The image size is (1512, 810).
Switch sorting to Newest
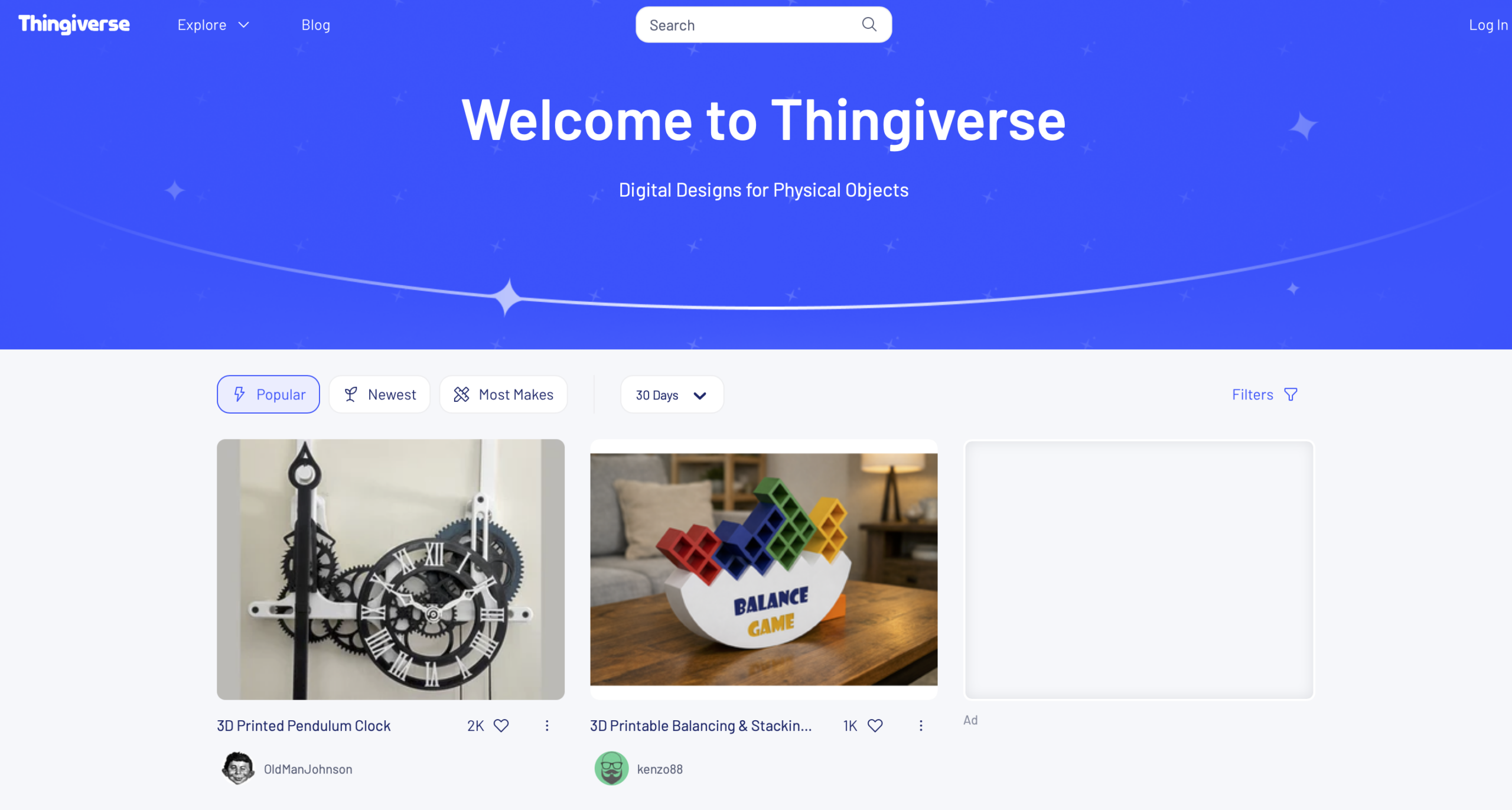[380, 394]
